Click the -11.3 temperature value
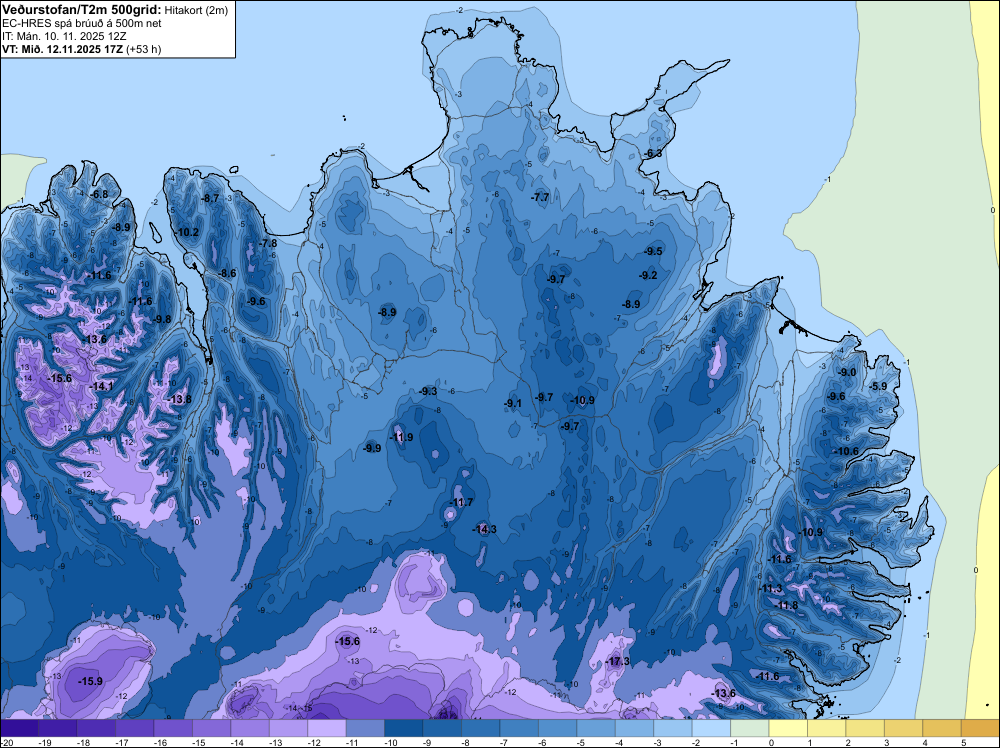The width and height of the screenshot is (1000, 748). [771, 589]
